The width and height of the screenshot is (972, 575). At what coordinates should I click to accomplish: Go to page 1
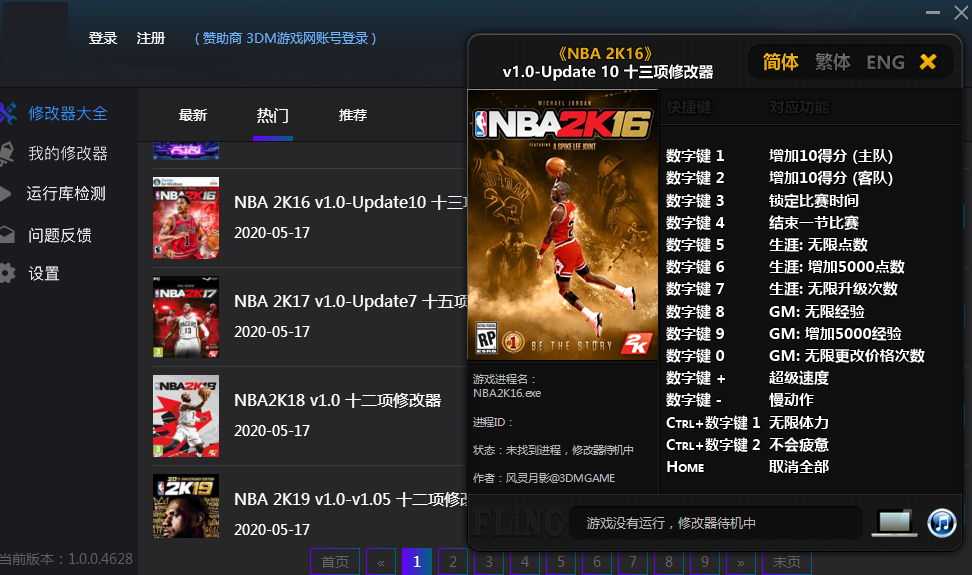pos(417,561)
